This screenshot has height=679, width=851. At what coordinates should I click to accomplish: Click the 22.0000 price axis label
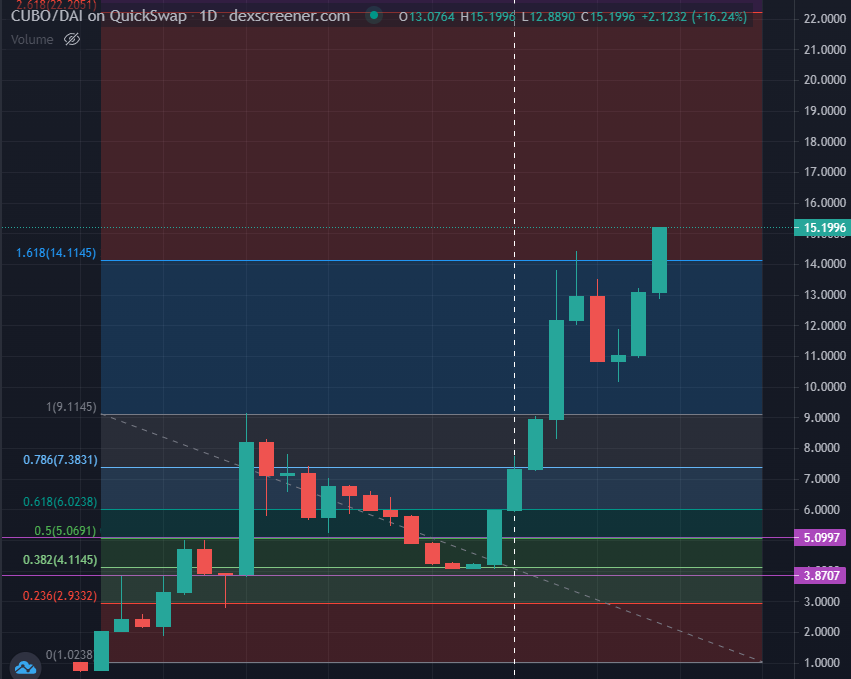coord(824,18)
